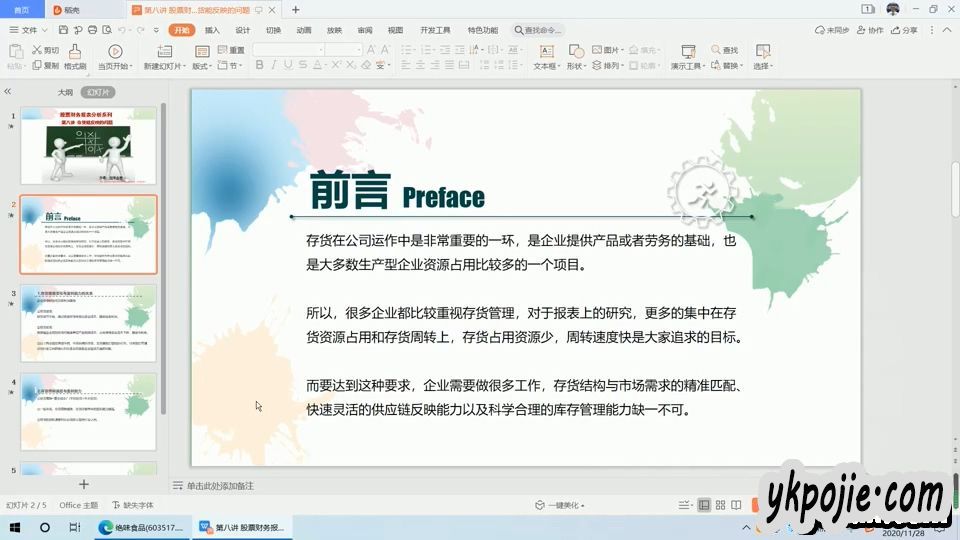Viewport: 960px width, 540px height.
Task: Select slide 3 thumbnail in the panel
Action: tap(89, 323)
